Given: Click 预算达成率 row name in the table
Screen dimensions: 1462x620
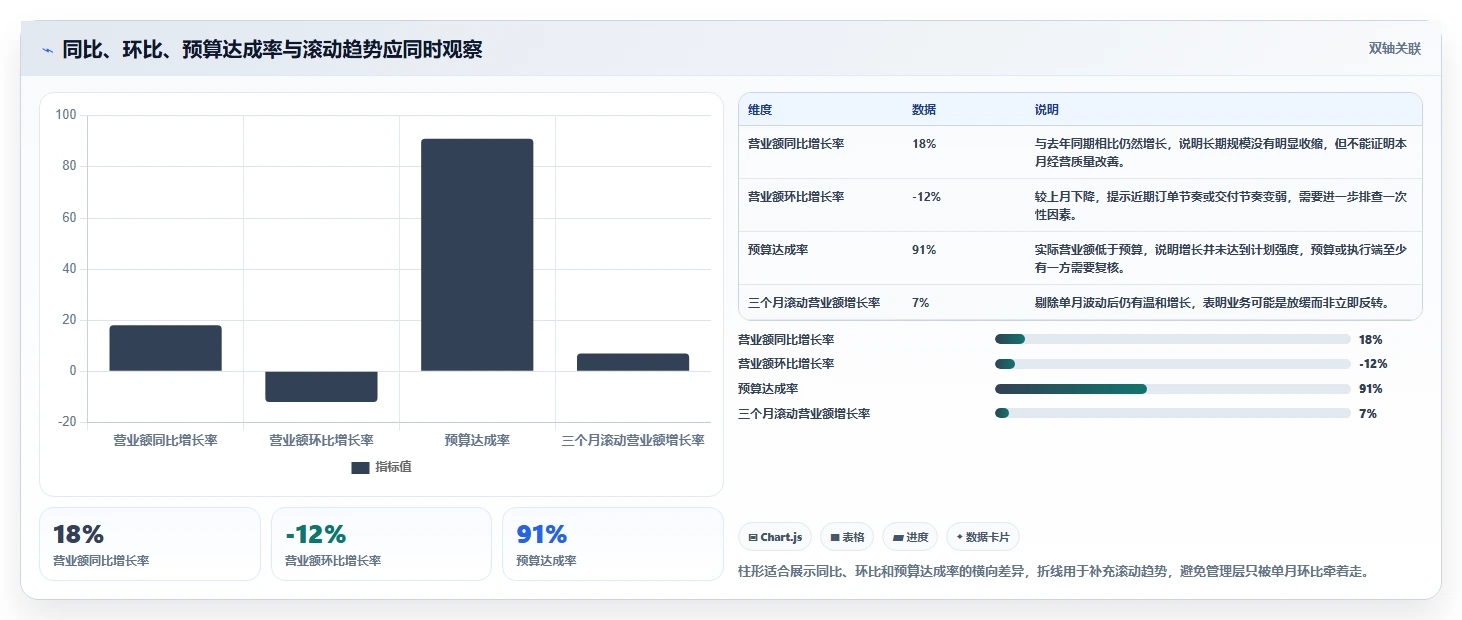Looking at the screenshot, I should click(778, 250).
